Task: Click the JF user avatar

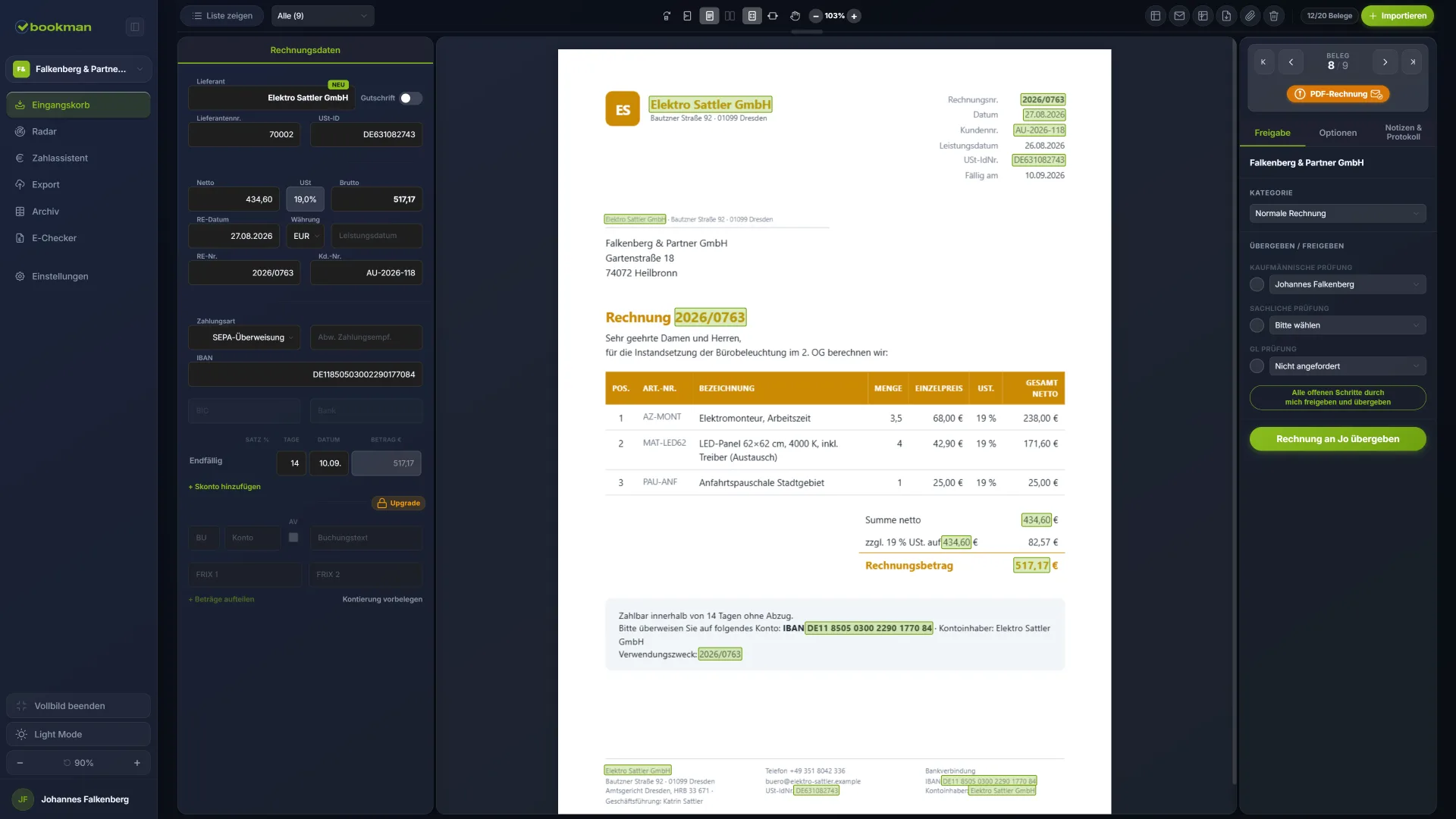Action: point(23,799)
